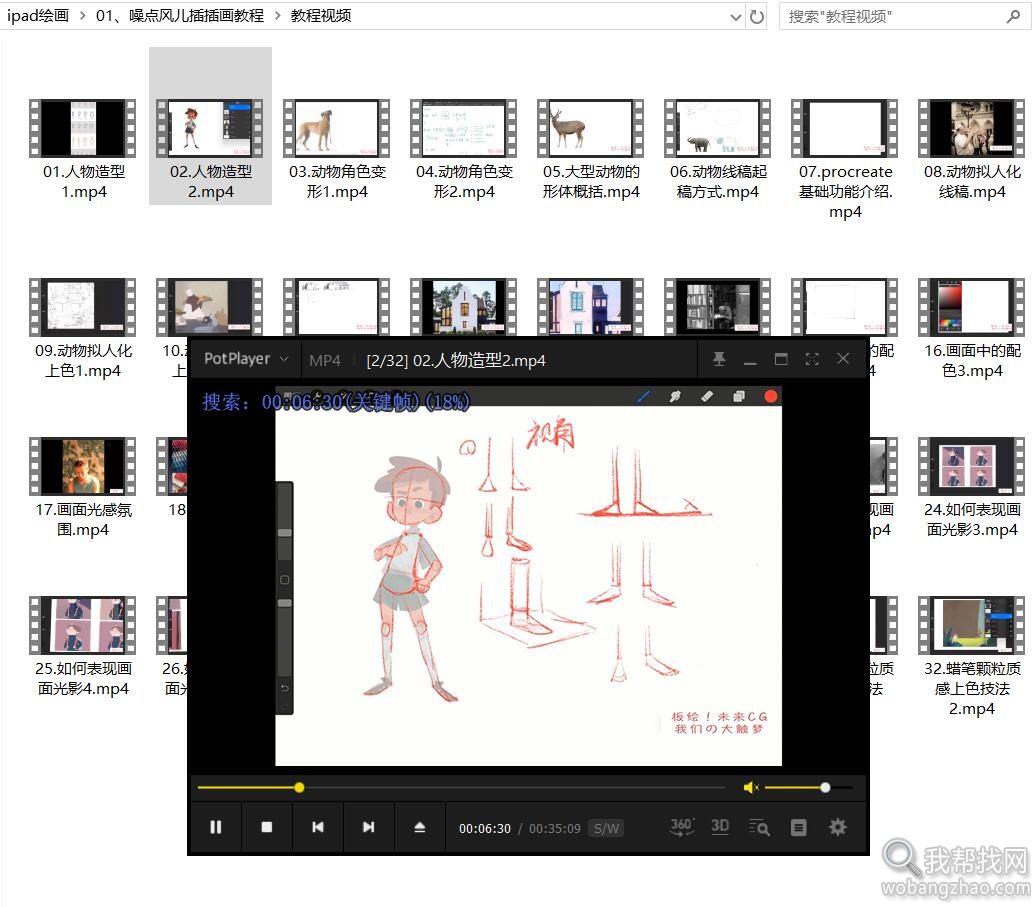Select 03.动物角色变形1.mp4 file

coord(337,147)
